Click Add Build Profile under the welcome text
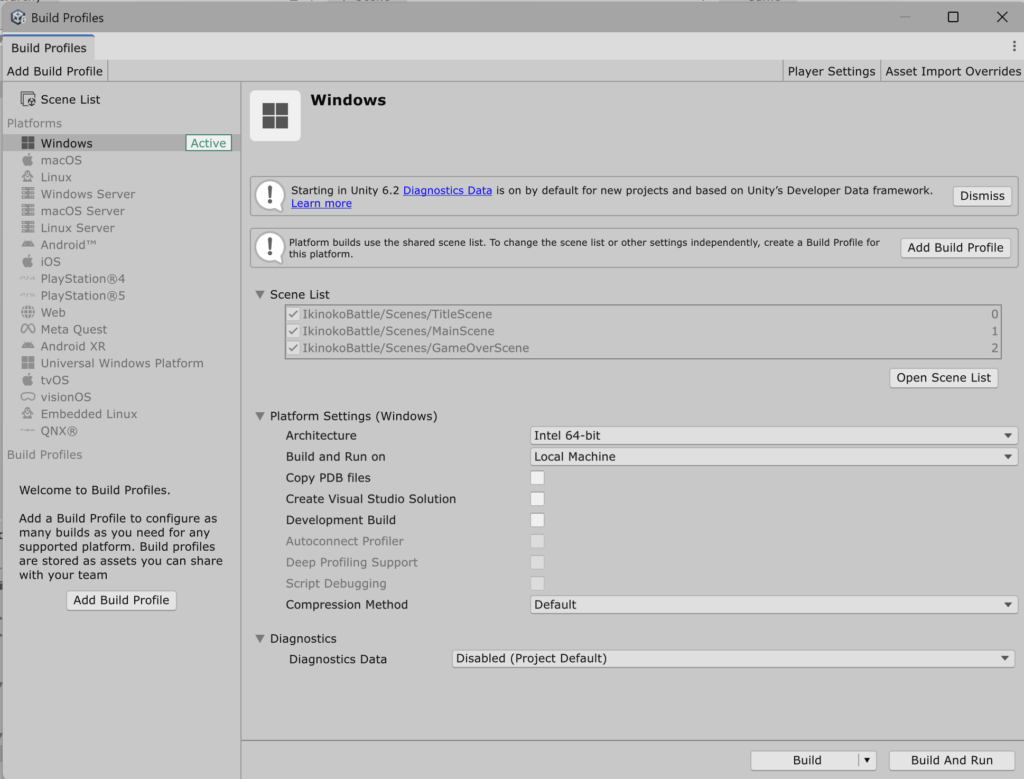Viewport: 1024px width, 779px height. (121, 600)
